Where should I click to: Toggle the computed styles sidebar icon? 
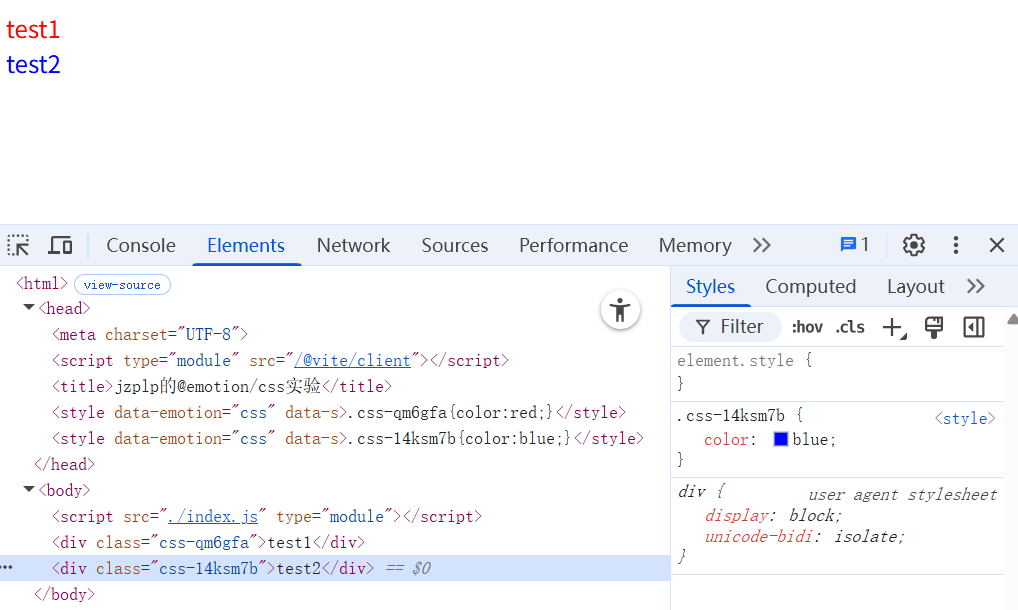click(x=974, y=327)
